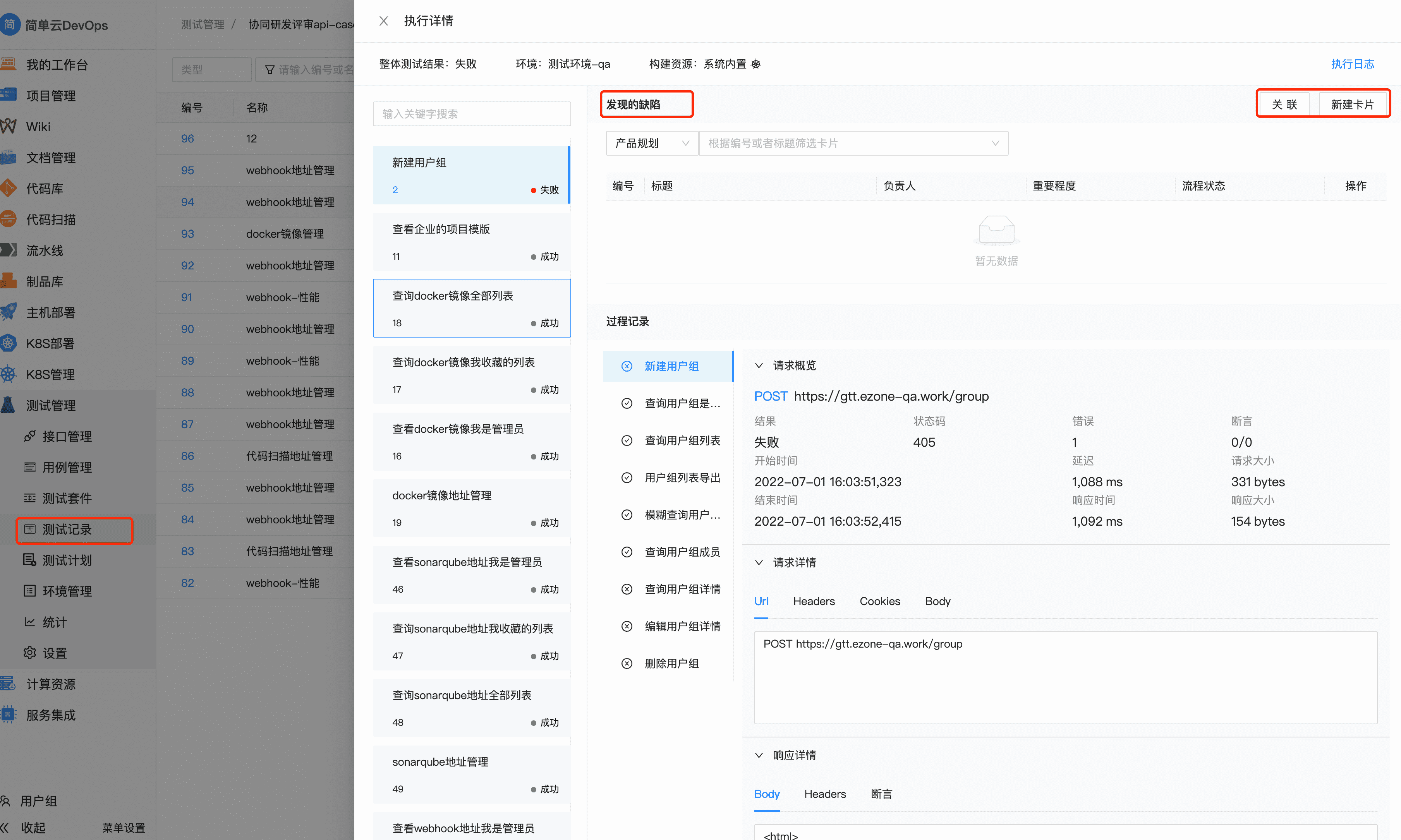Screen dimensions: 1401x840
Task: Open 环境管理 via its panel icon
Action: click(x=30, y=590)
